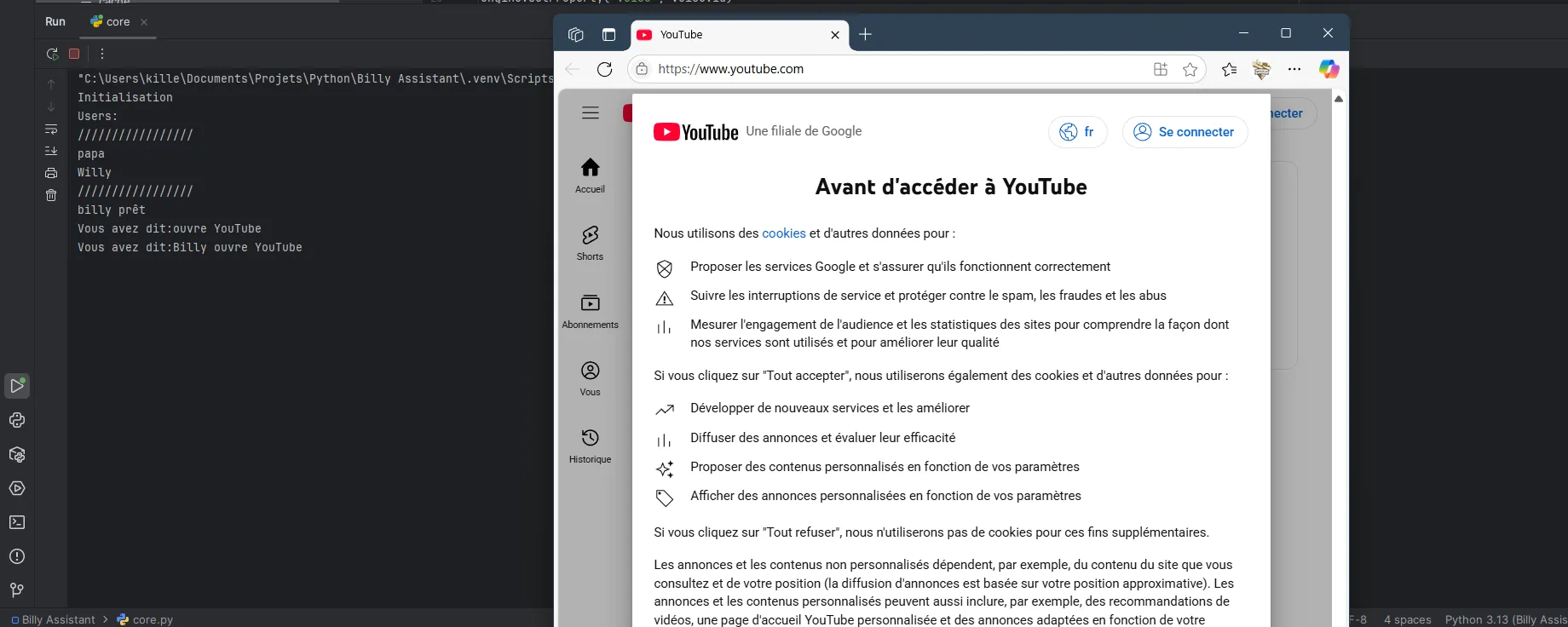The width and height of the screenshot is (1568, 627).
Task: Open the fr language selector
Action: (x=1077, y=132)
